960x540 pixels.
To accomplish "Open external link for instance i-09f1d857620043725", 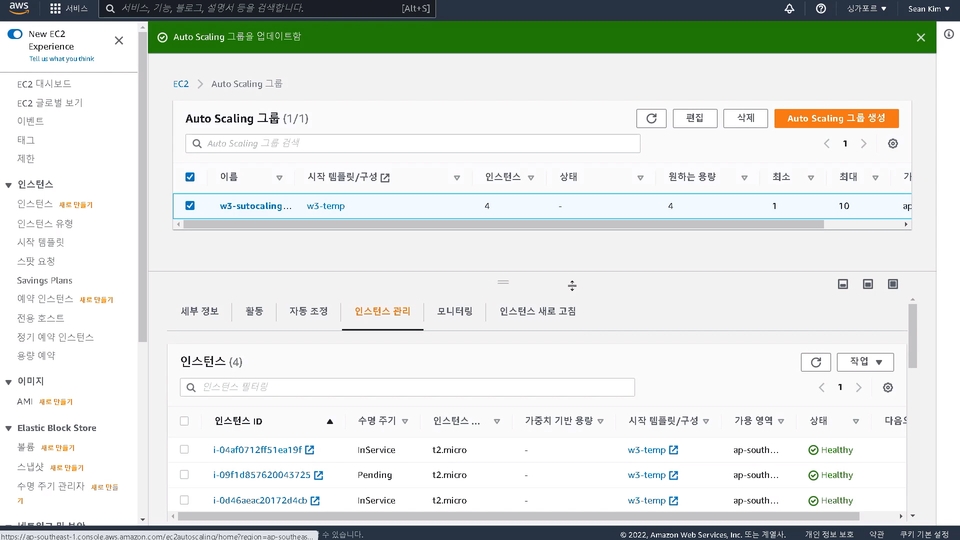I will (x=318, y=475).
